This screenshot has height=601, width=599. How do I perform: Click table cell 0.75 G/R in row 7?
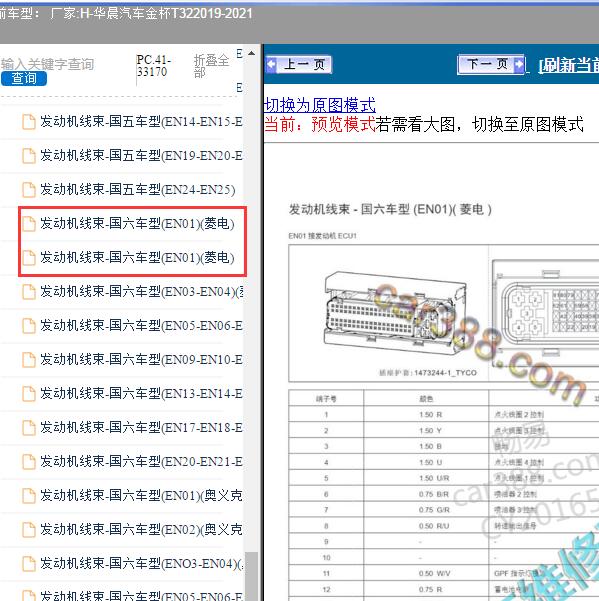[x=434, y=510]
